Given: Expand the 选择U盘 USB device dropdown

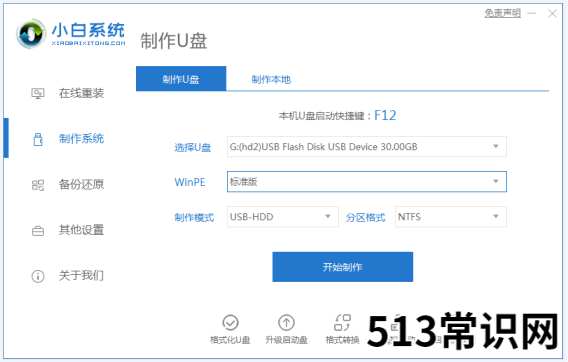Looking at the screenshot, I should 367,147.
